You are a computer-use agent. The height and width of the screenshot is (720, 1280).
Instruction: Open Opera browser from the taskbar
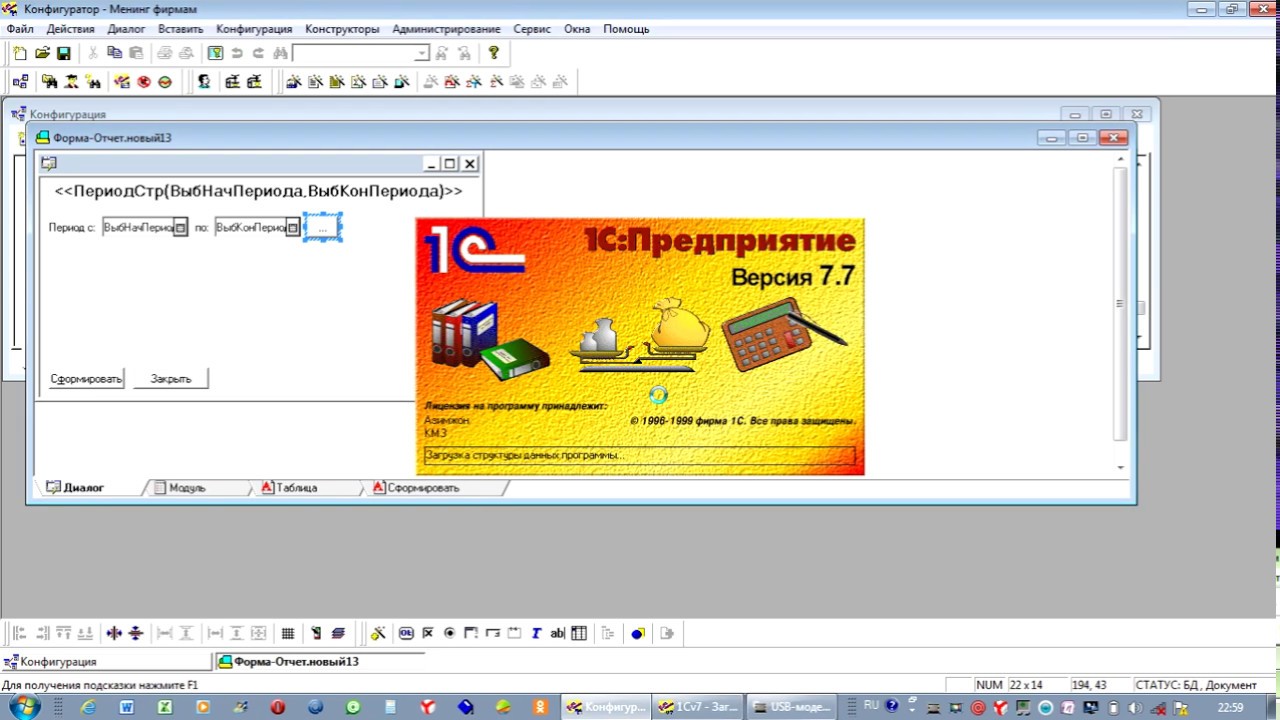(278, 707)
